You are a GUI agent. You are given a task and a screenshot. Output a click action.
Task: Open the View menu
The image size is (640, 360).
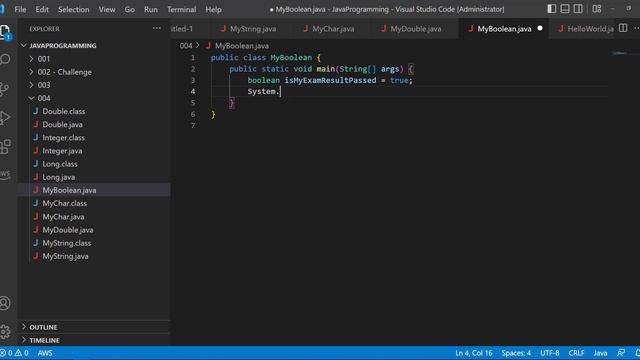[107, 9]
